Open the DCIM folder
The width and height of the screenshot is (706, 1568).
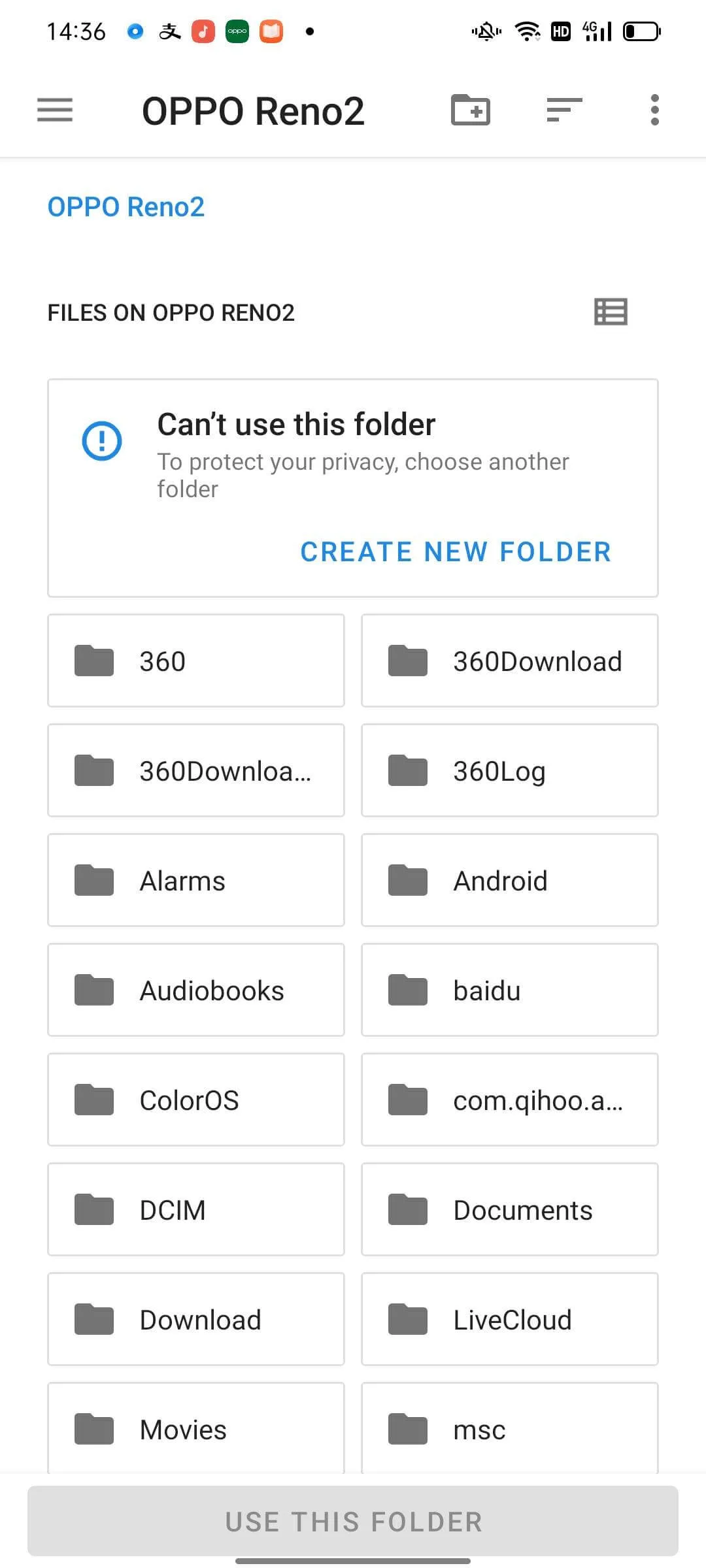[x=196, y=1209]
